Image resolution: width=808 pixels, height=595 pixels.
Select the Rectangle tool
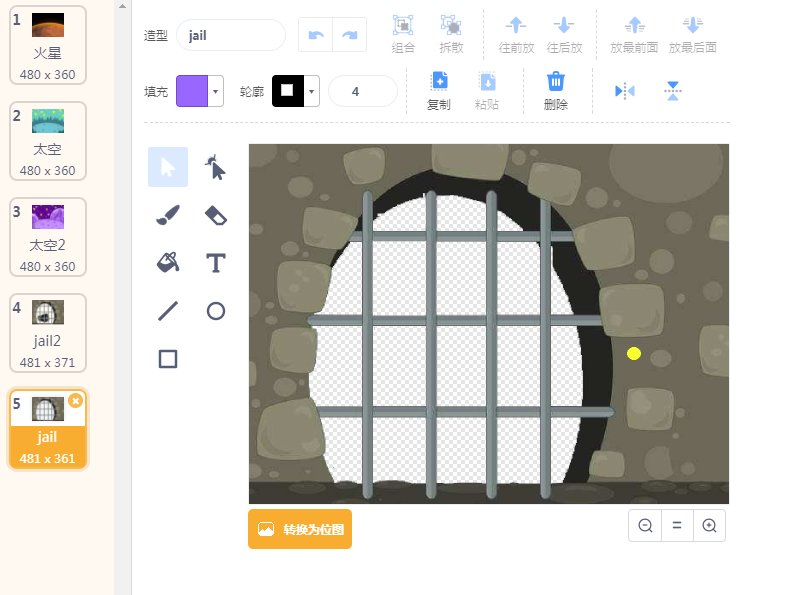point(168,359)
